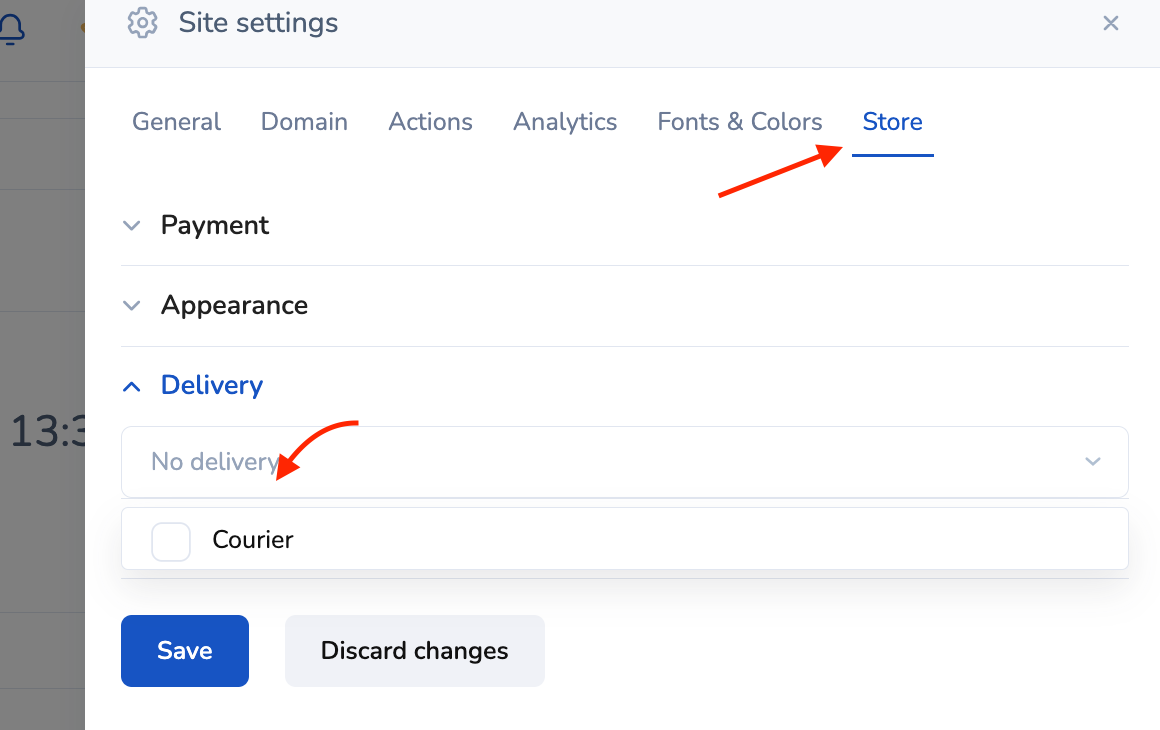Enable the Courier checkbox
The height and width of the screenshot is (730, 1160).
tap(171, 541)
